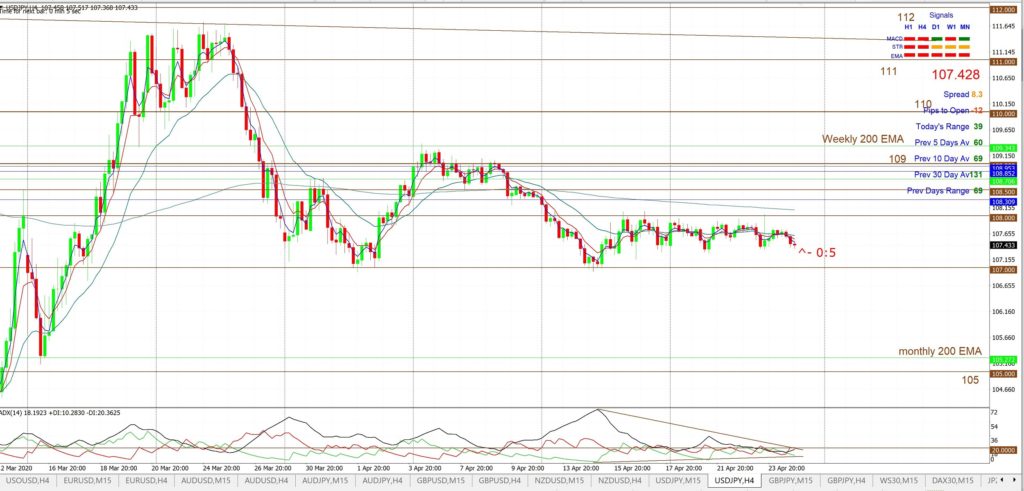Click the Prev Days Range line

click(945, 191)
